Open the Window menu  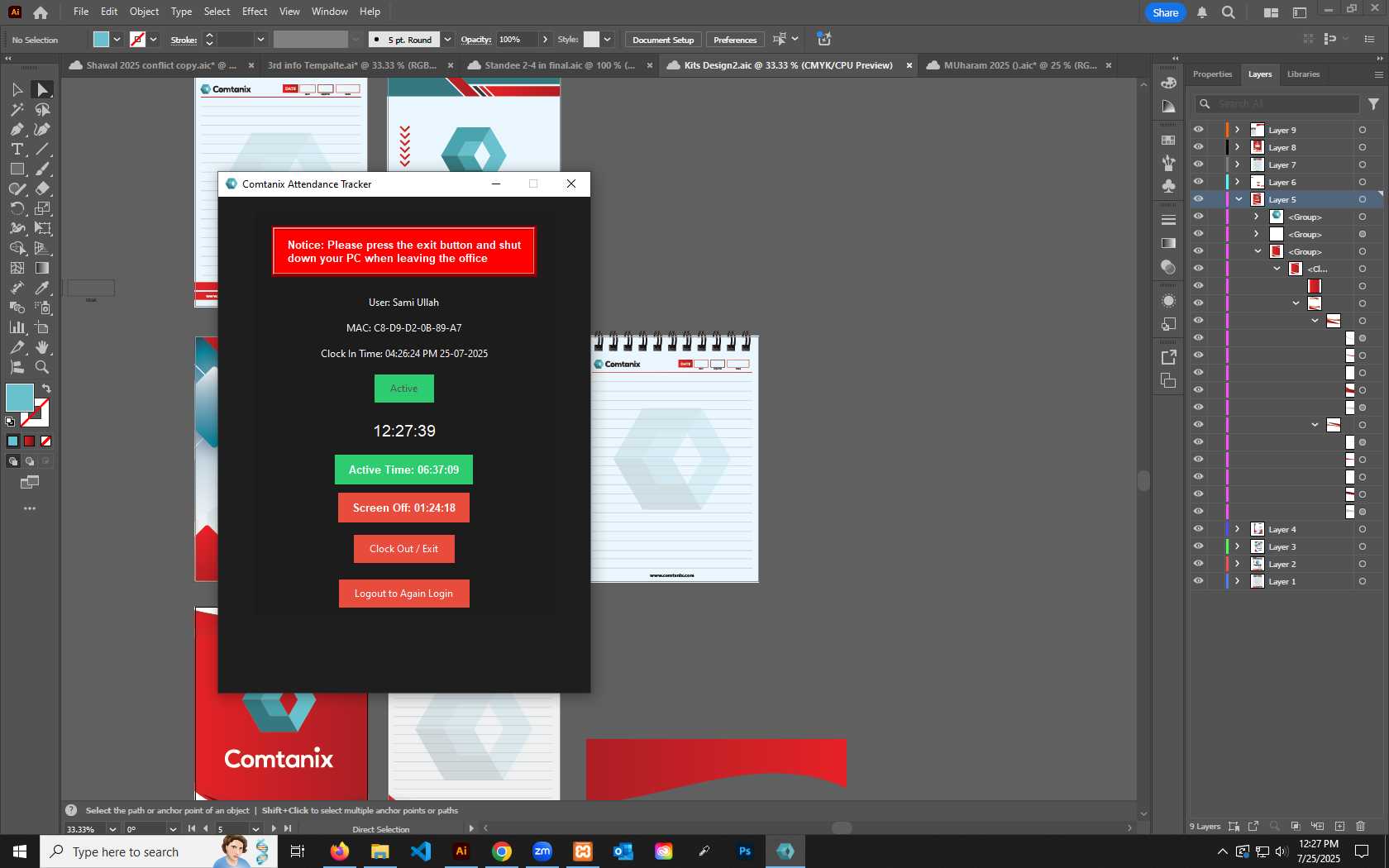(x=329, y=12)
